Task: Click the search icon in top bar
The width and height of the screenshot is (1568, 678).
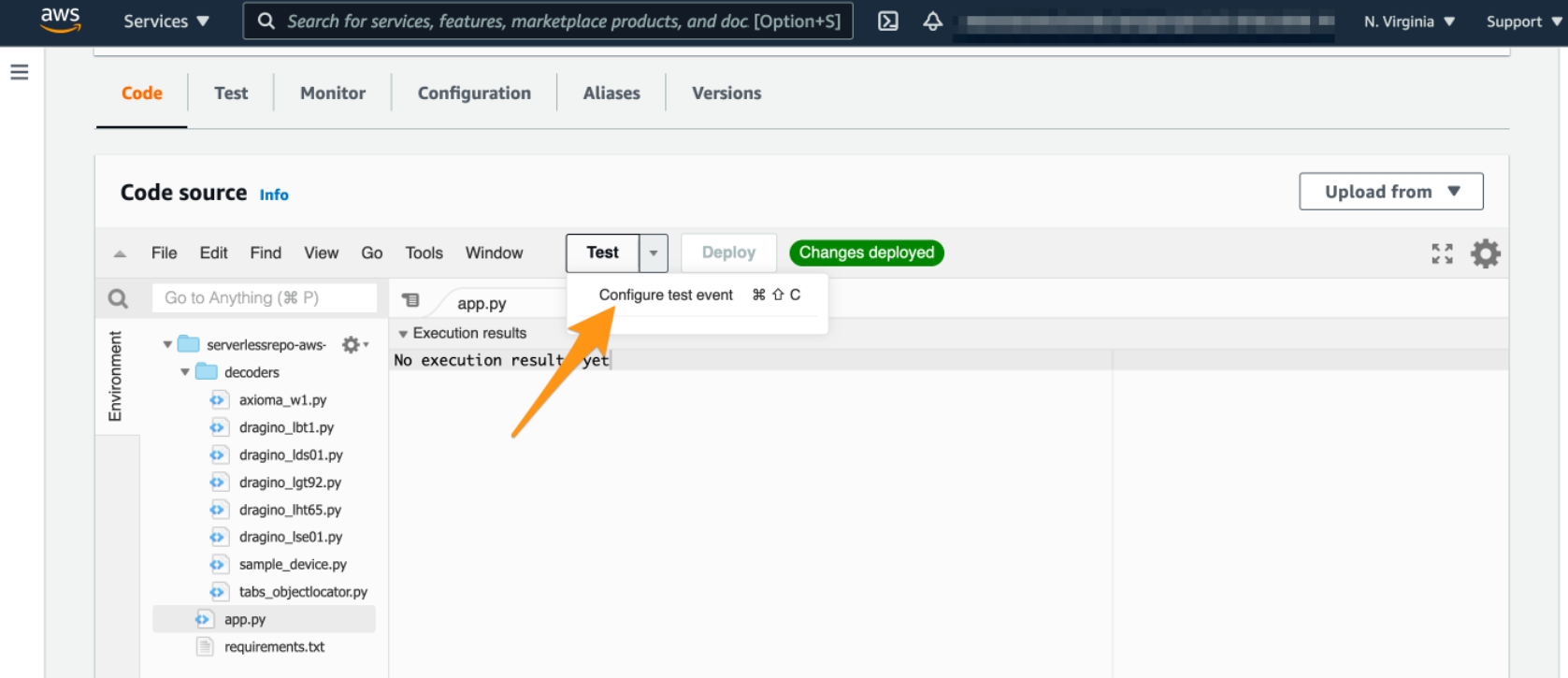Action: coord(266,21)
